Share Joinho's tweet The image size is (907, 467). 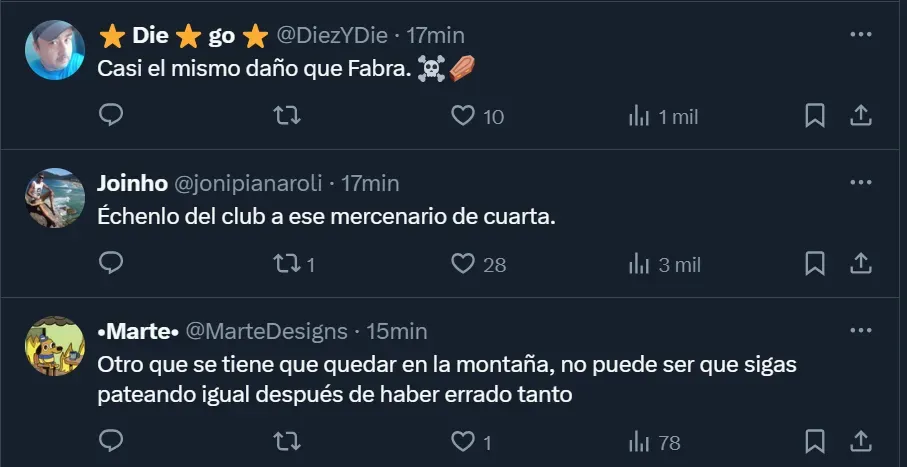(x=860, y=263)
